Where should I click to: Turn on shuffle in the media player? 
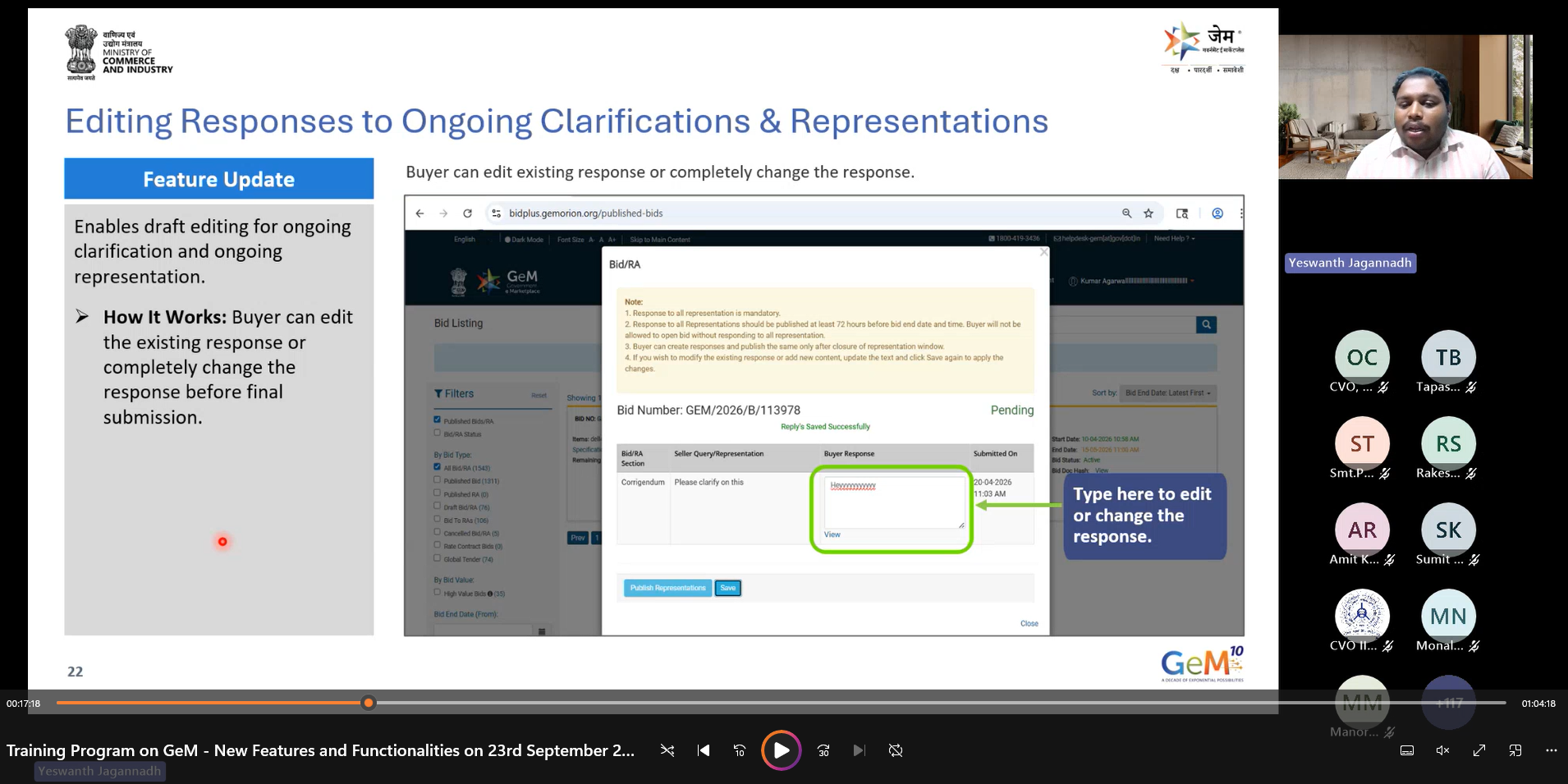tap(667, 750)
